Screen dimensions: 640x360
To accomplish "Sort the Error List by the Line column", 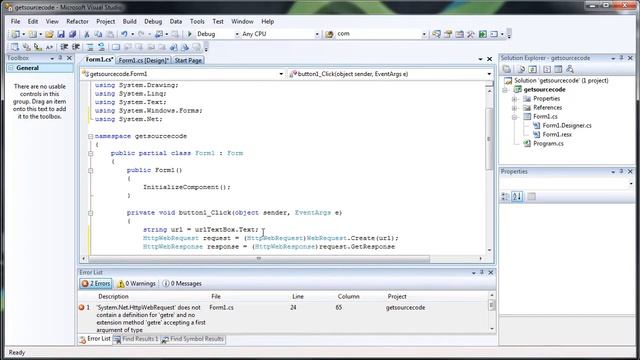I will click(298, 296).
